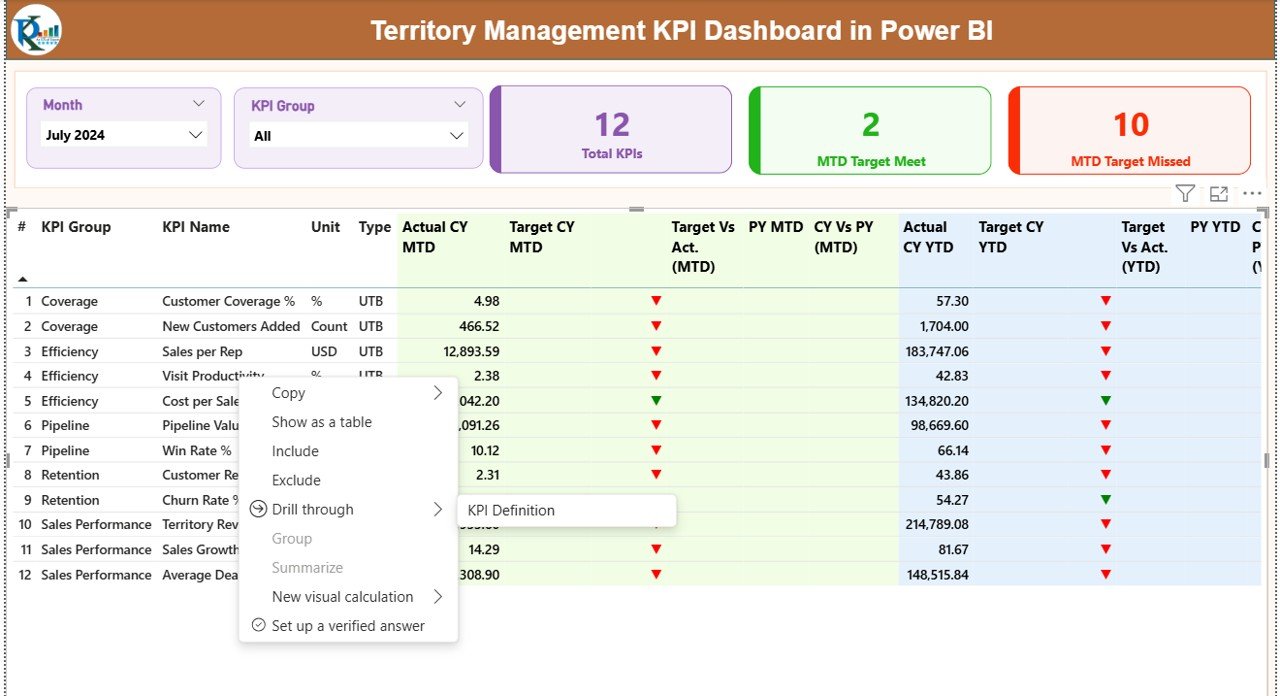Viewport: 1280px width, 696px height.
Task: Open the filter icon on the KPI table
Action: coord(1184,192)
